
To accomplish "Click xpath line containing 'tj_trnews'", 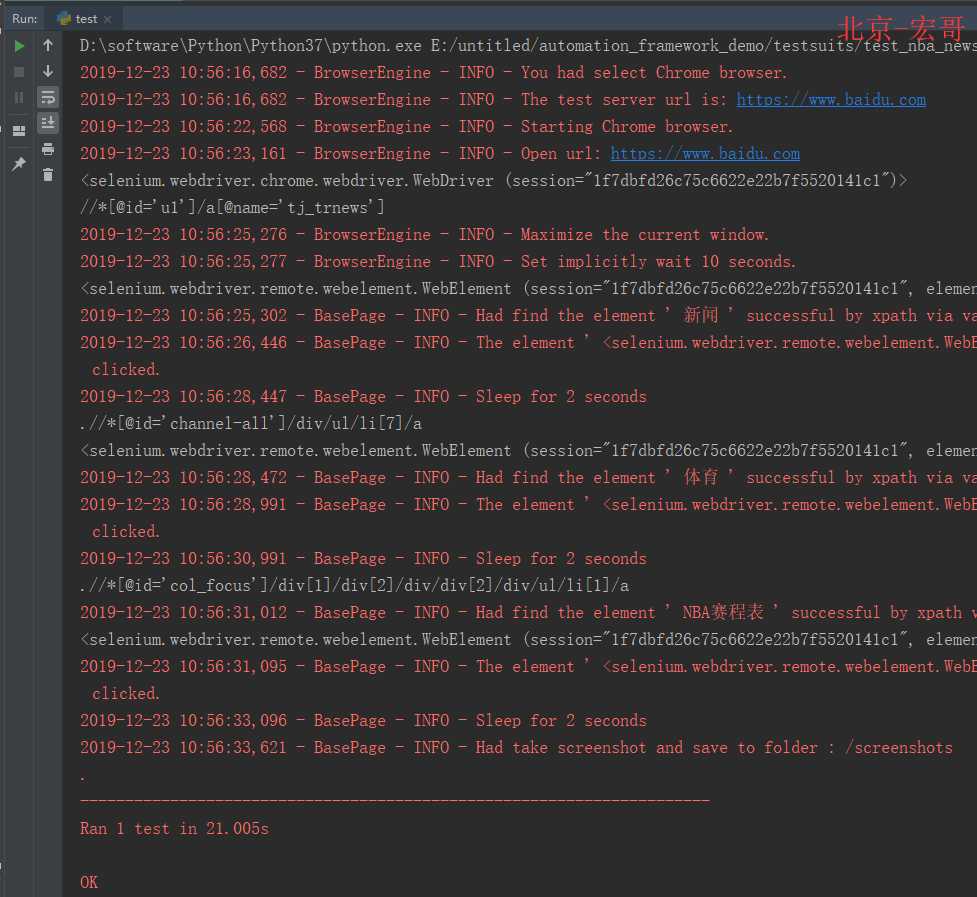I will coord(232,207).
